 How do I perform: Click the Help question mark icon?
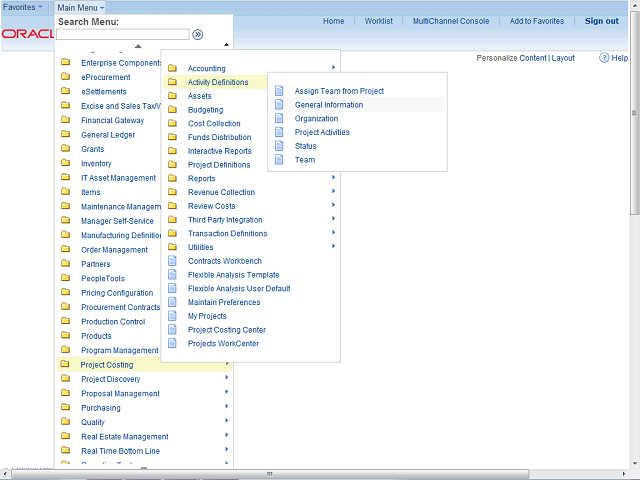pos(605,58)
